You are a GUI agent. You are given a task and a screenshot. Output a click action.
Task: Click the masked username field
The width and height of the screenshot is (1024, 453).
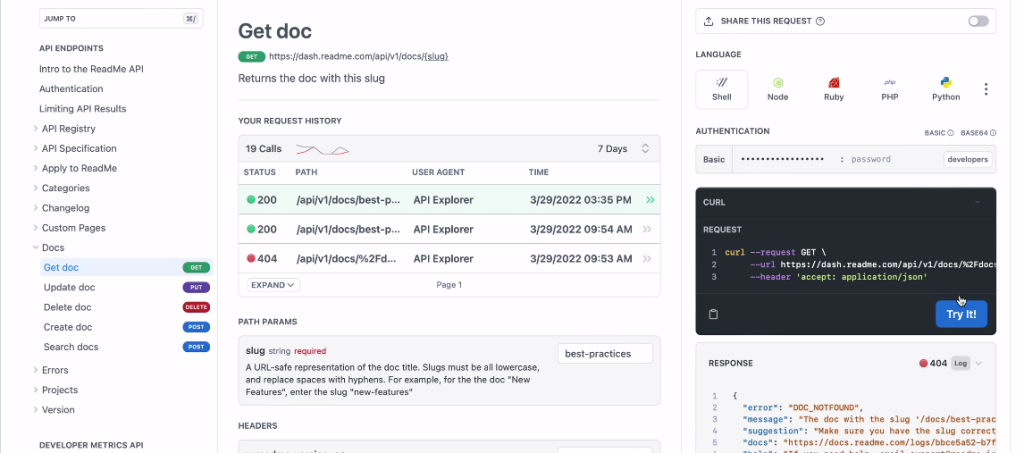coord(782,159)
